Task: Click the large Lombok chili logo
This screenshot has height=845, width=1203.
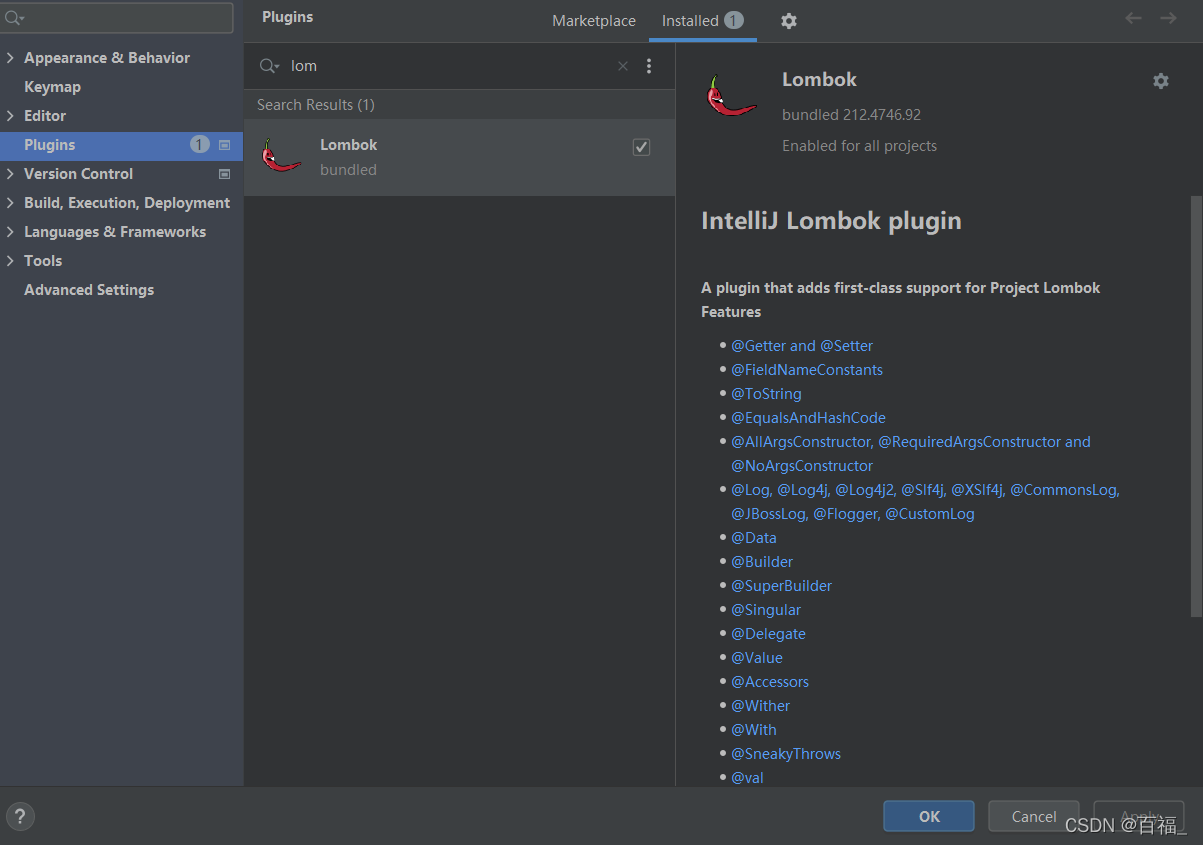Action: pos(730,97)
